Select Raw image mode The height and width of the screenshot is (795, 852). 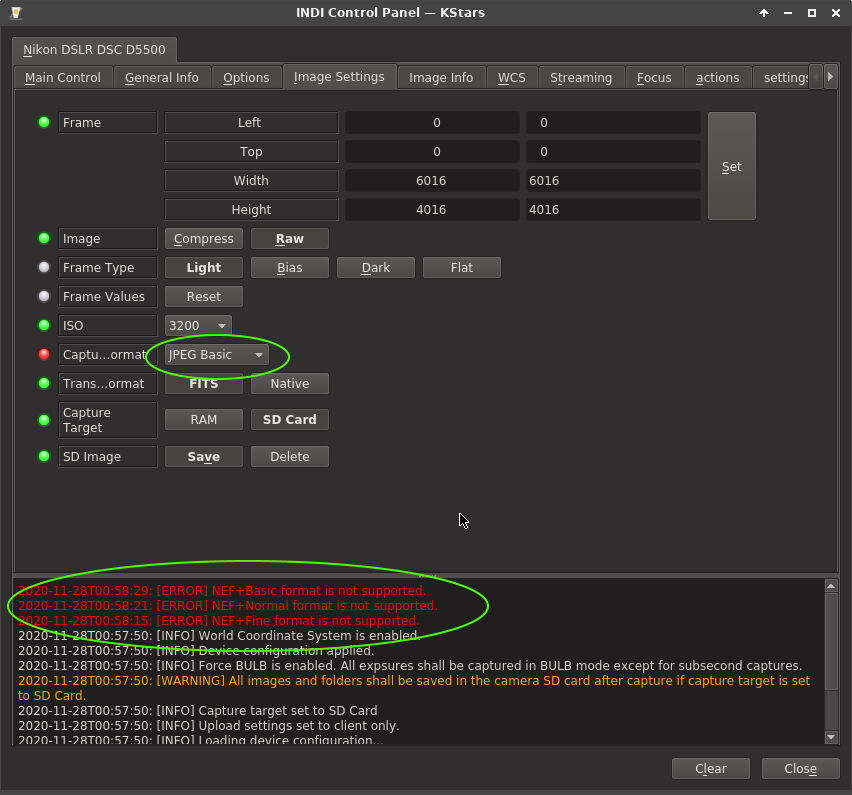[290, 239]
